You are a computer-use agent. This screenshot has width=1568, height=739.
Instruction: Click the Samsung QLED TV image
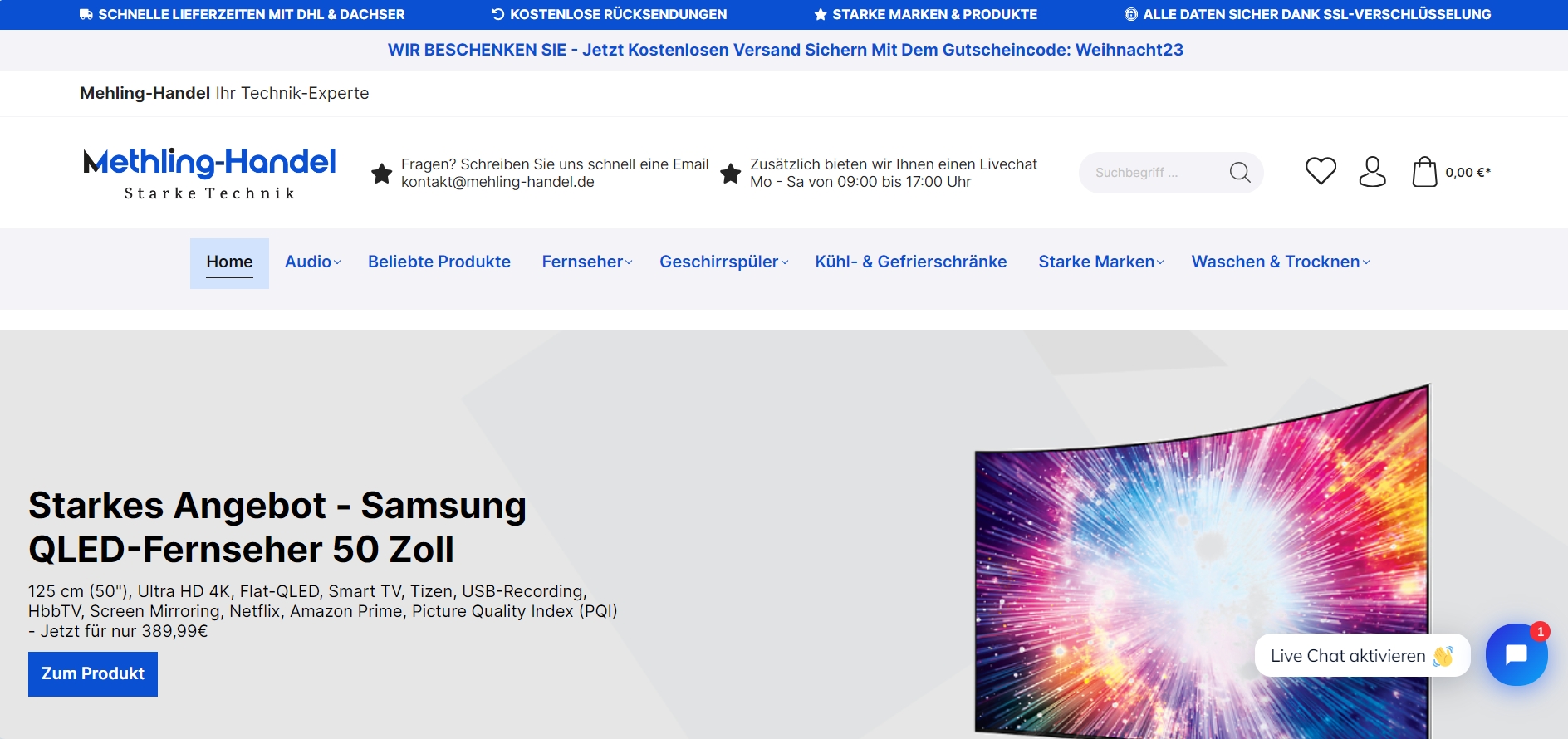click(1203, 560)
